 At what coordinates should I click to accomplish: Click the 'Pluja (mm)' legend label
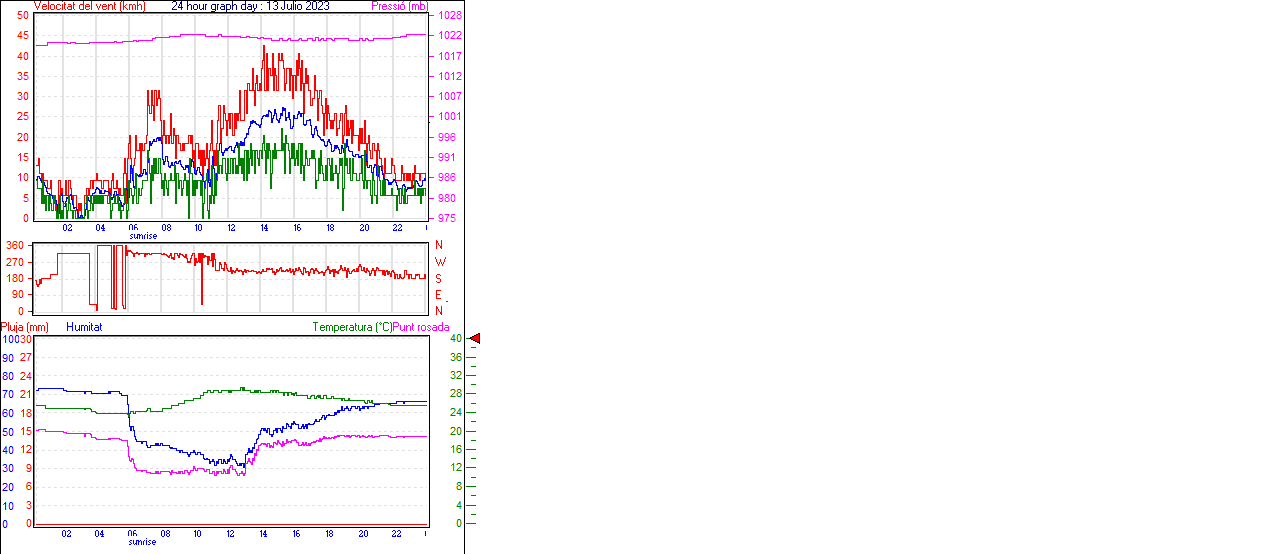point(25,327)
